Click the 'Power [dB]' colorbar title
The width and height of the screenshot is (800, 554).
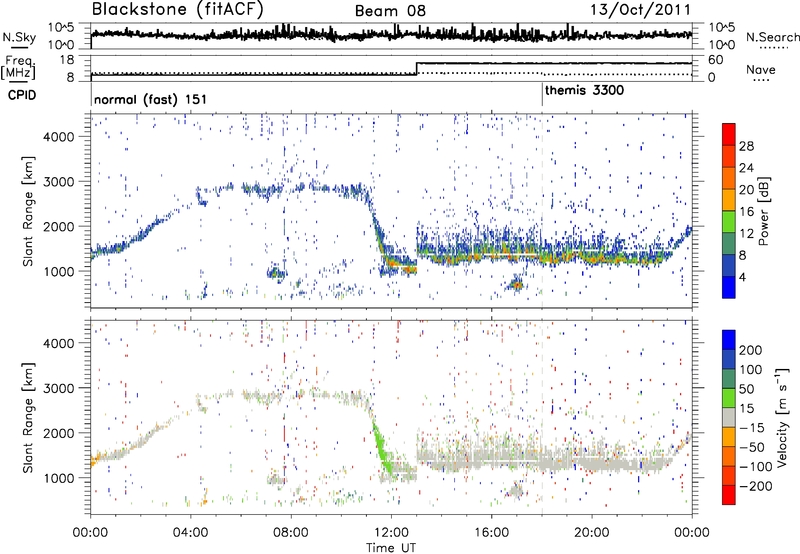(x=763, y=211)
